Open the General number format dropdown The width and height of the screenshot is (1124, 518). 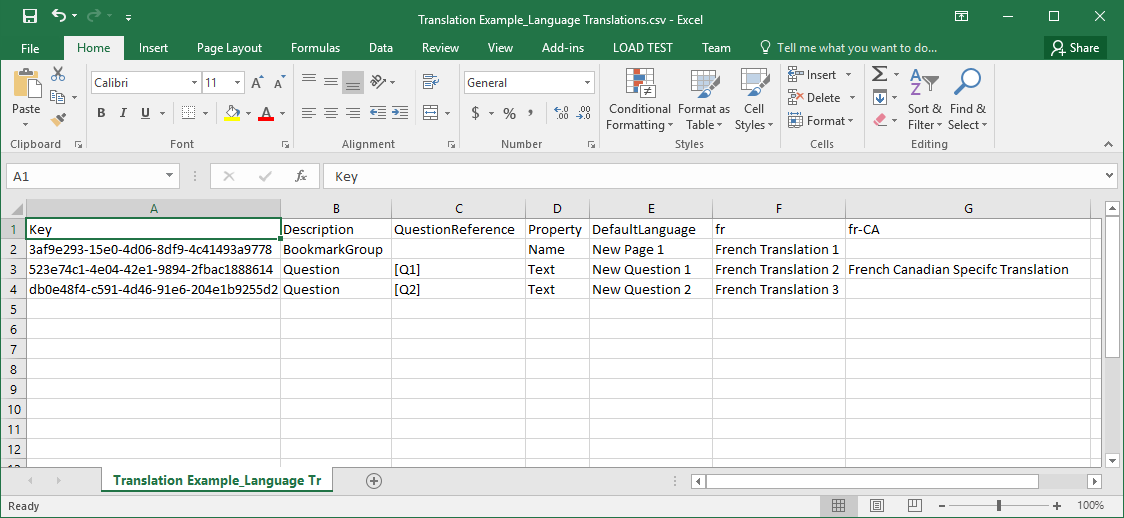point(587,83)
